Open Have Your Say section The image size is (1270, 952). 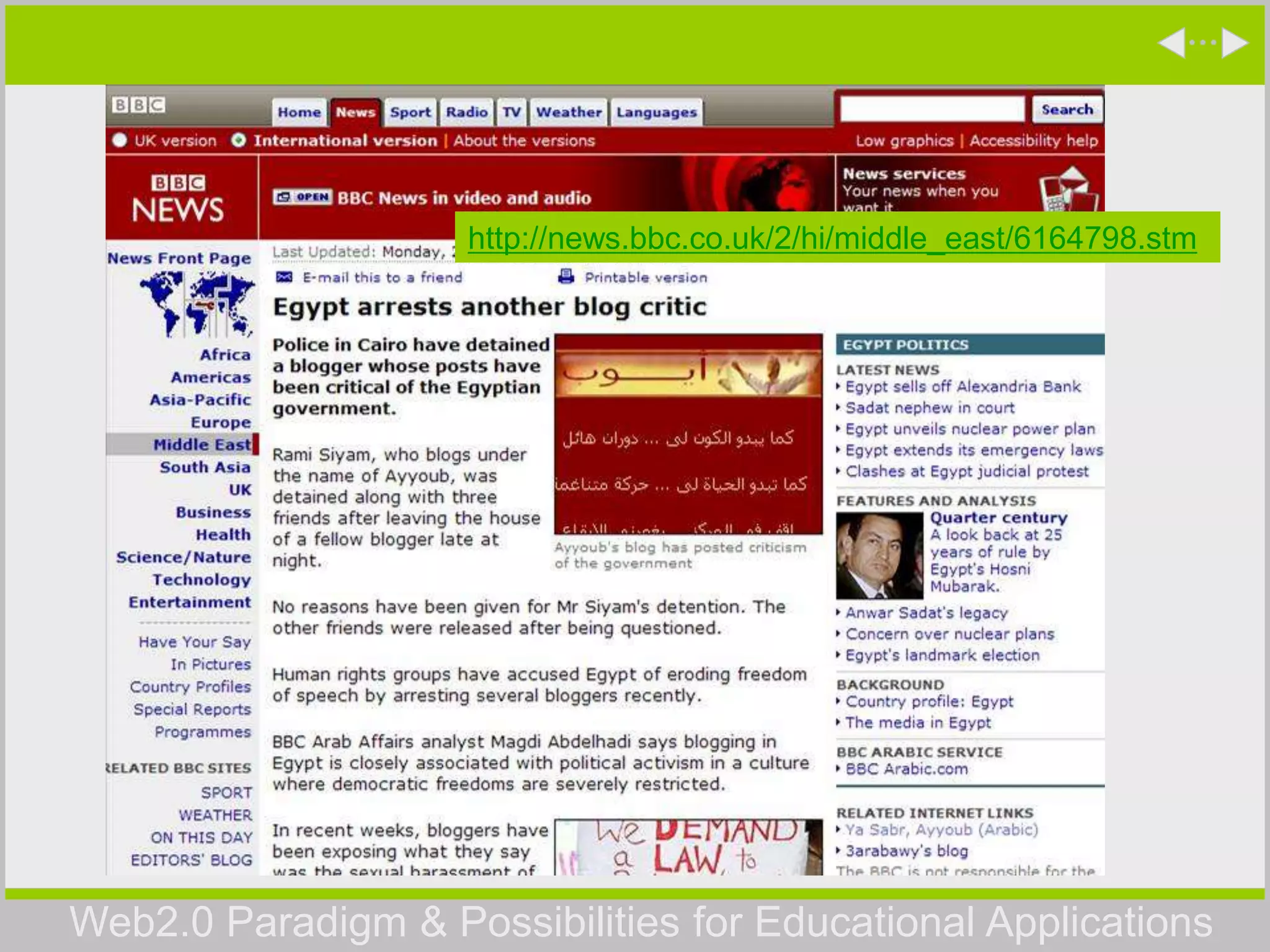tap(195, 642)
